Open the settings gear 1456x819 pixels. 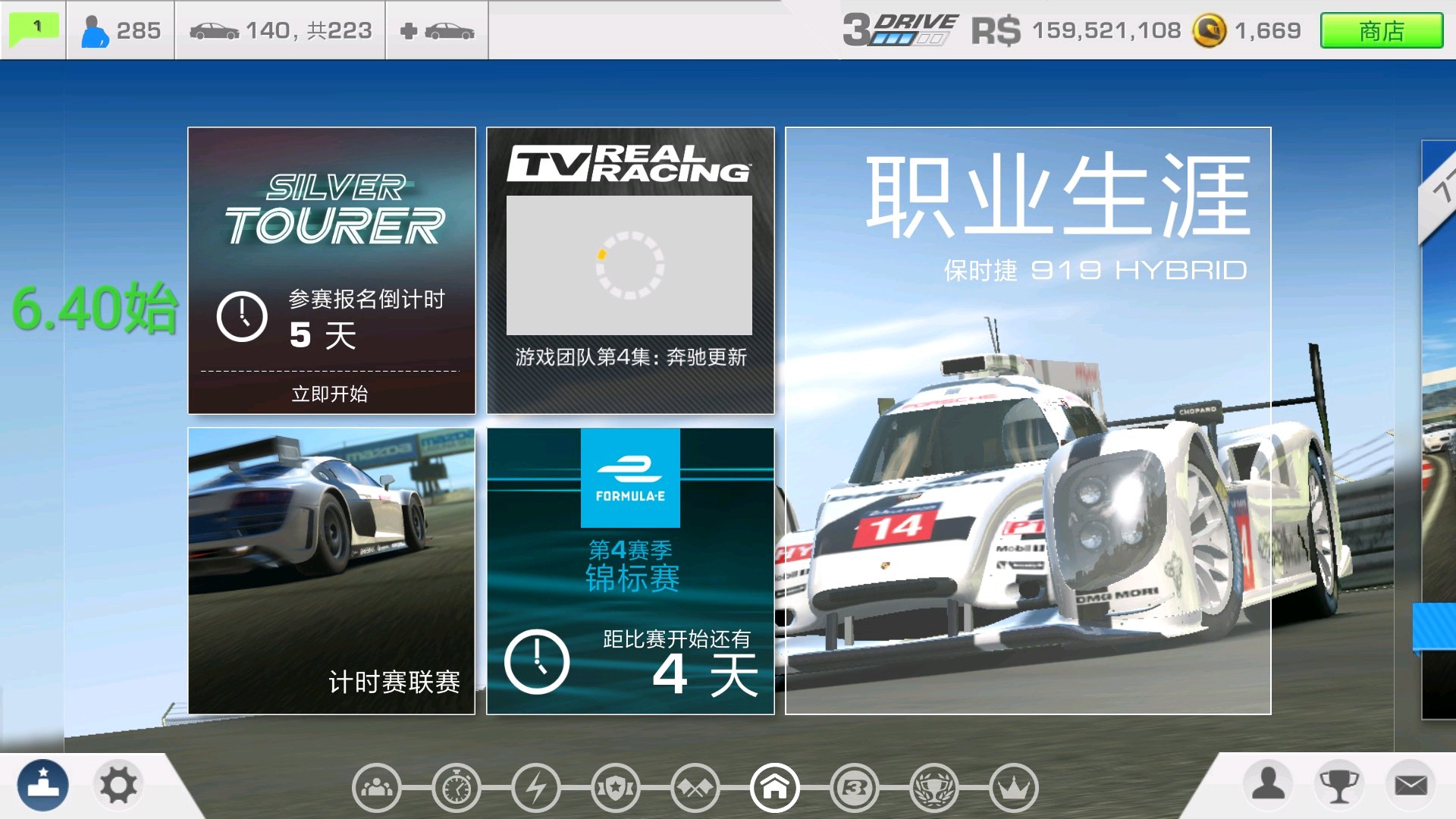point(118,785)
